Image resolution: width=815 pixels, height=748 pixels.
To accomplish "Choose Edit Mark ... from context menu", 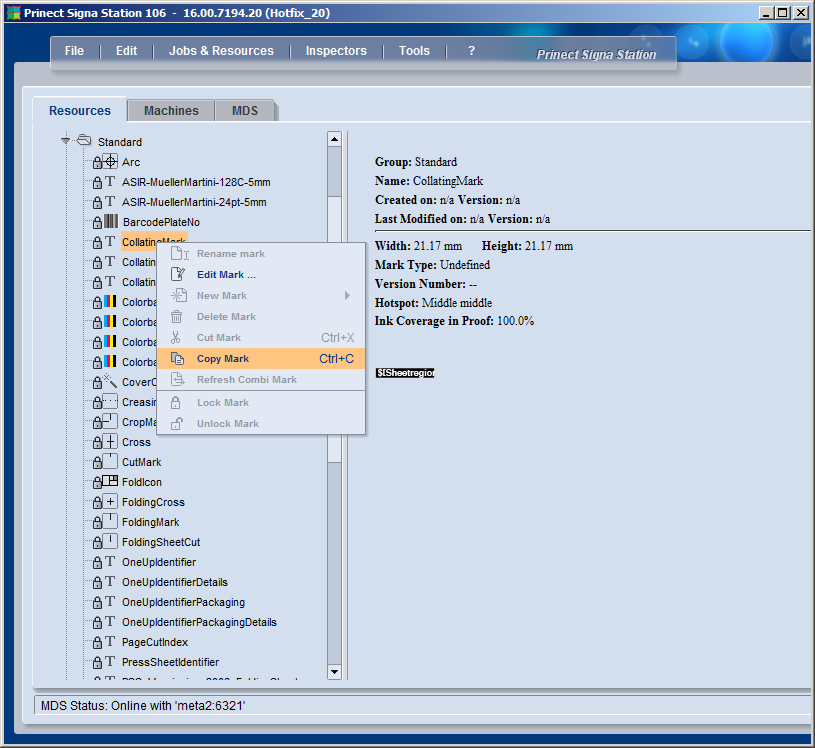I will [260, 274].
